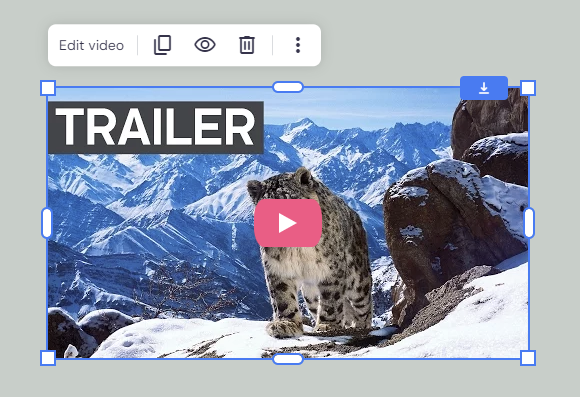Open the three-dot more options menu

tap(298, 45)
